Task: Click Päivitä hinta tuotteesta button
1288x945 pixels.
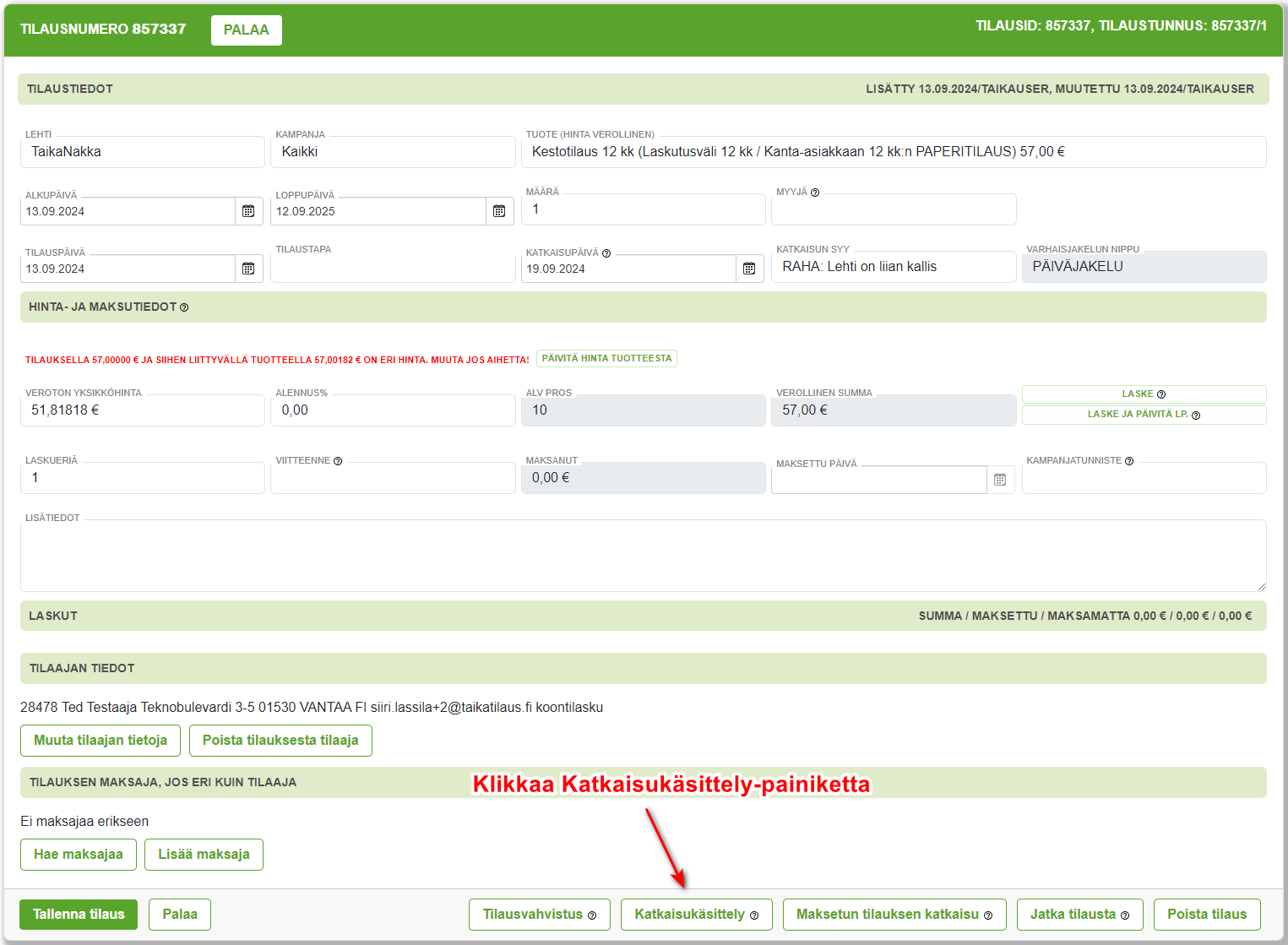Action: point(606,359)
